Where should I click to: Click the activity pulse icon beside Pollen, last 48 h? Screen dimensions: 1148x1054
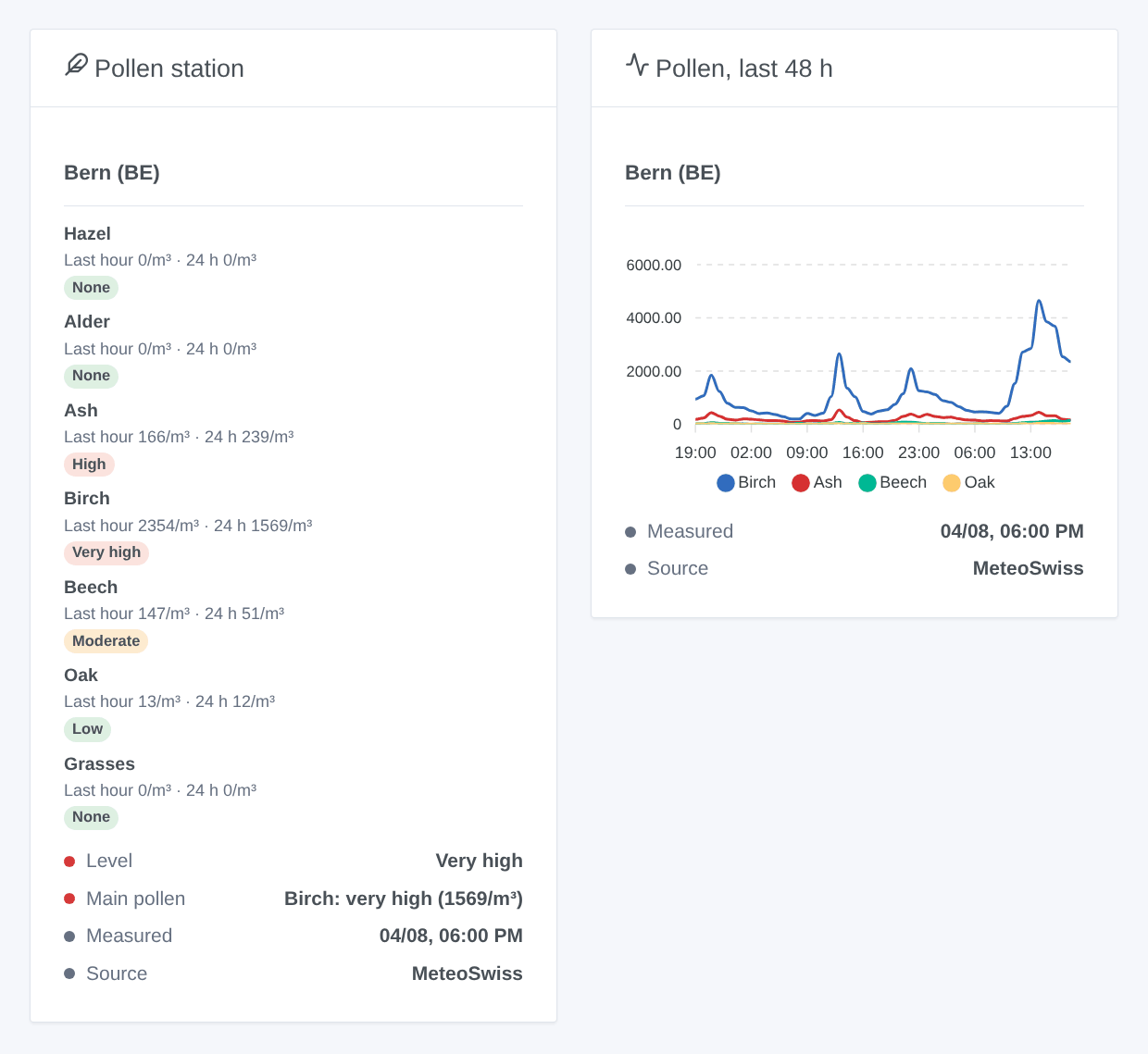click(x=637, y=65)
